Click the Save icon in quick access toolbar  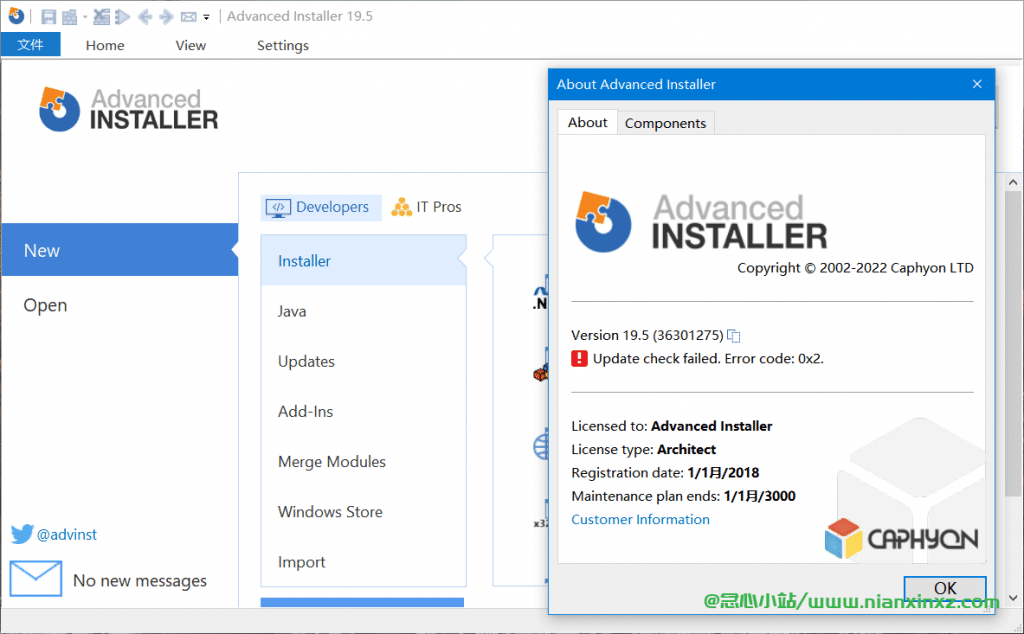[x=48, y=17]
